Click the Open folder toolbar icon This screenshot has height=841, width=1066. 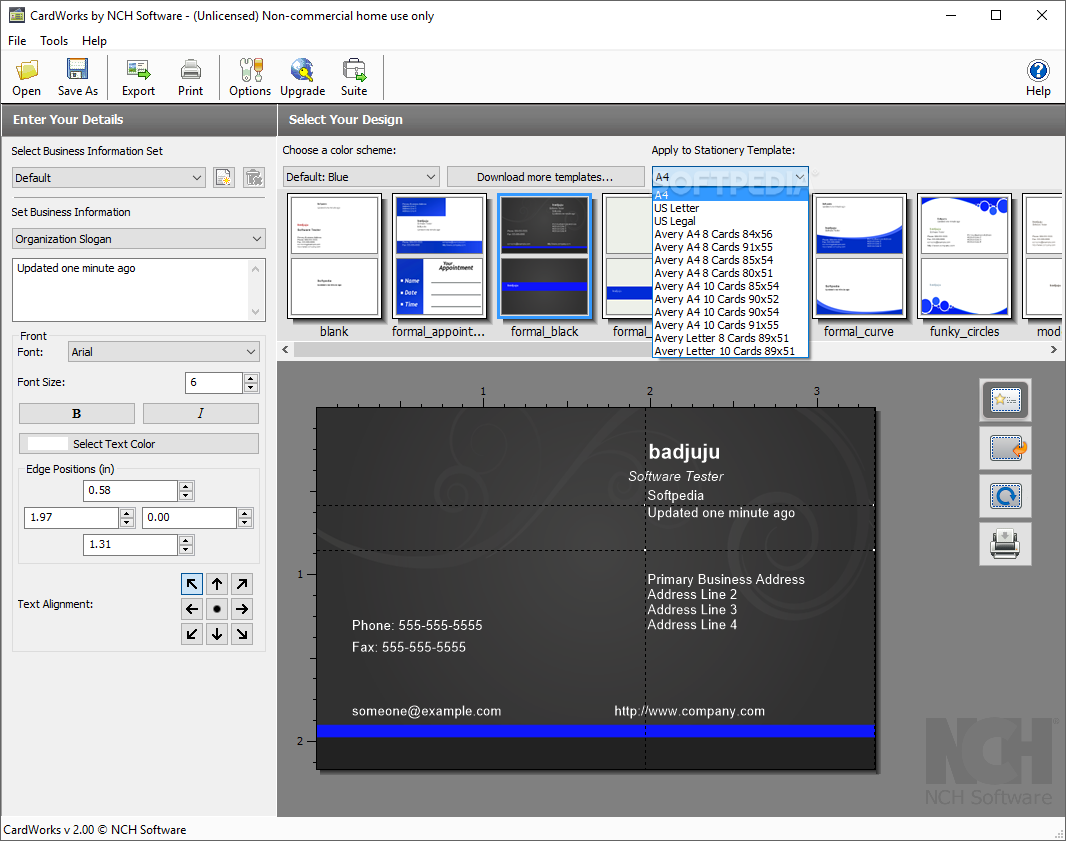(x=27, y=78)
